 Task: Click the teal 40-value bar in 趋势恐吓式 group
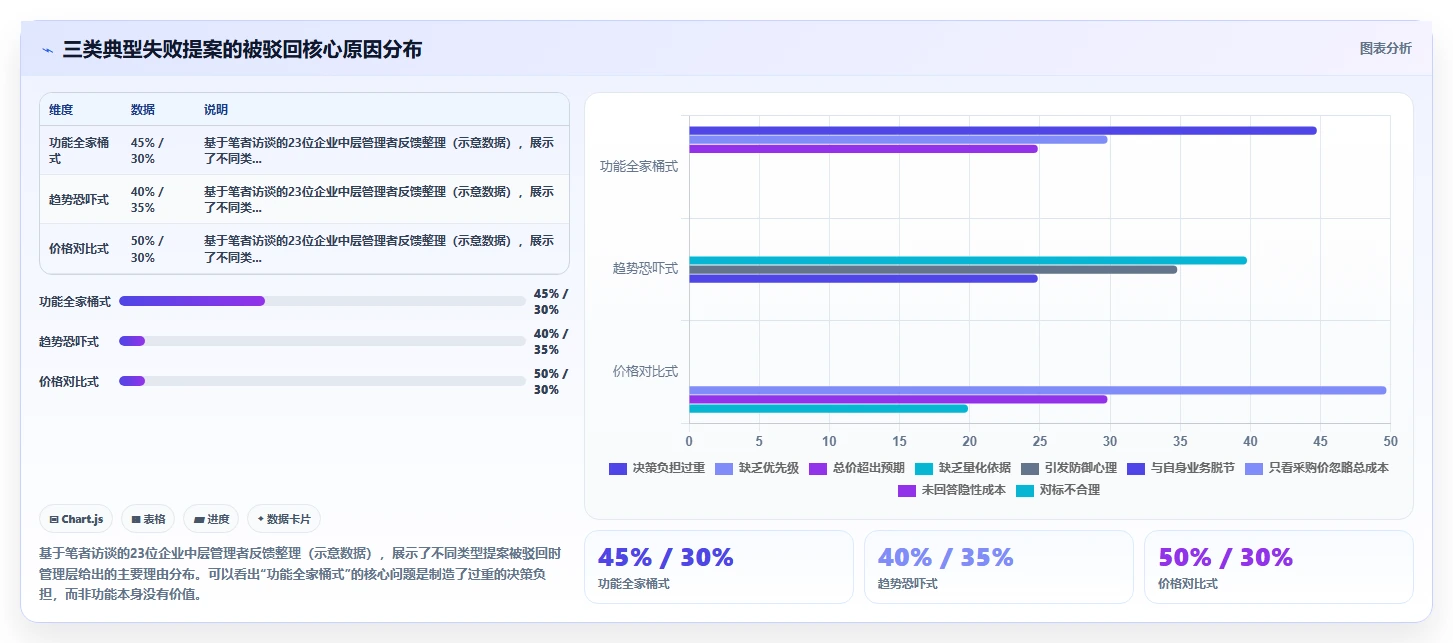967,260
